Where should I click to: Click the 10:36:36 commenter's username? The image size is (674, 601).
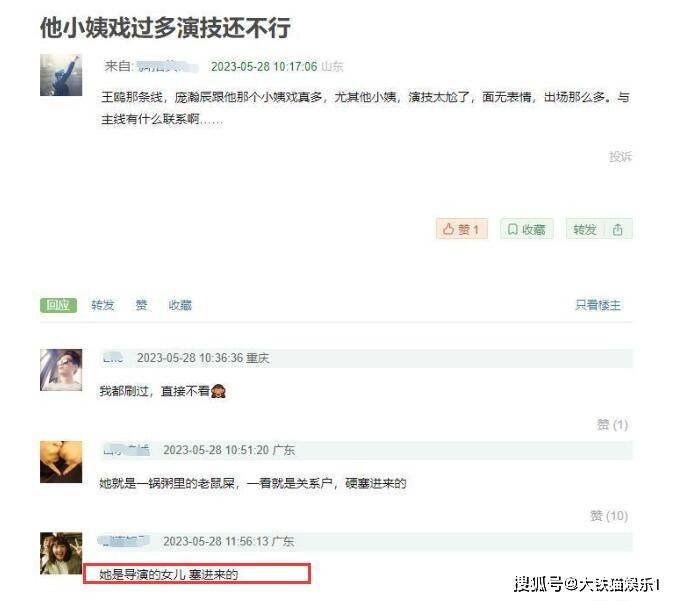coord(113,358)
